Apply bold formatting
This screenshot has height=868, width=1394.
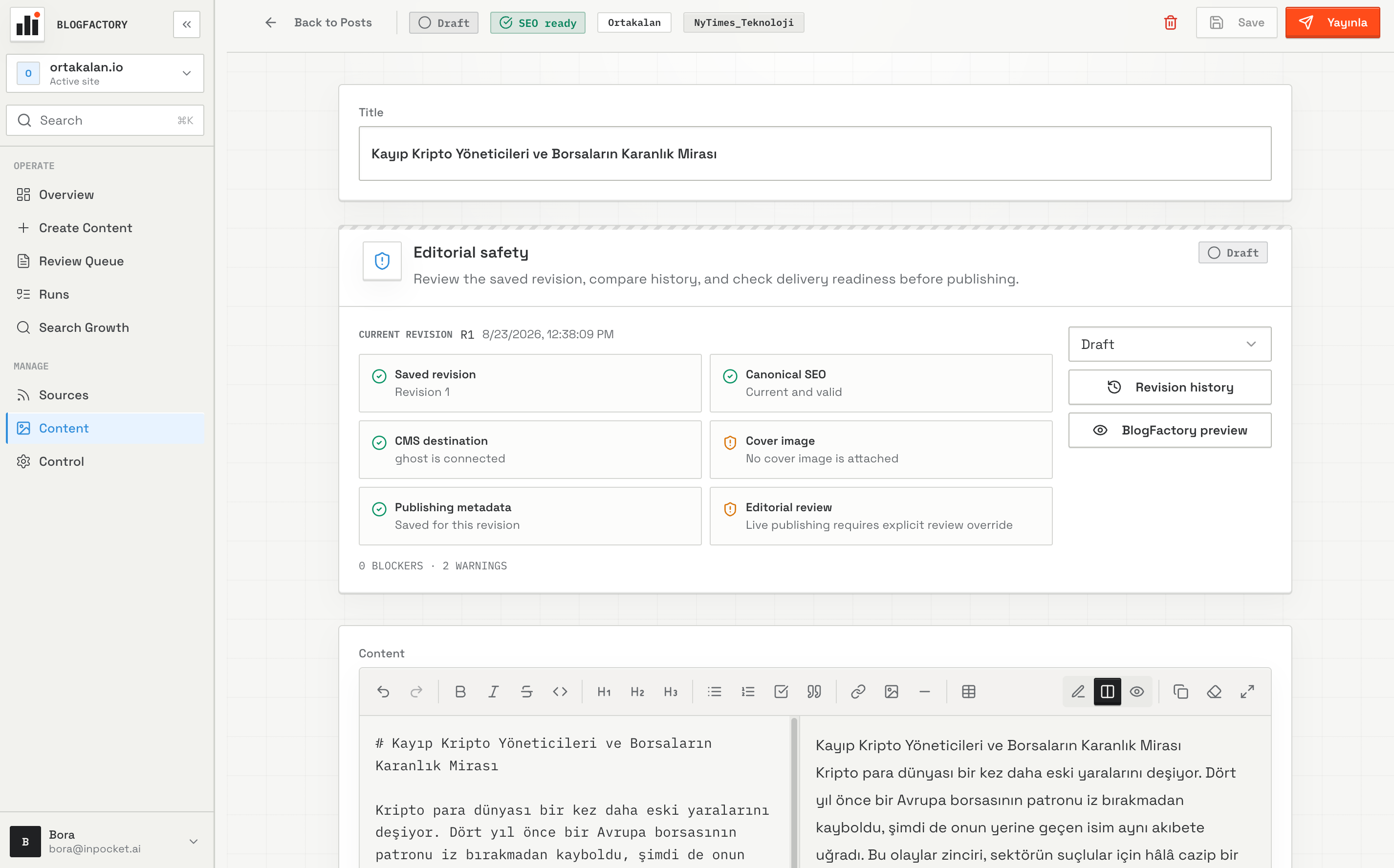[x=460, y=692]
